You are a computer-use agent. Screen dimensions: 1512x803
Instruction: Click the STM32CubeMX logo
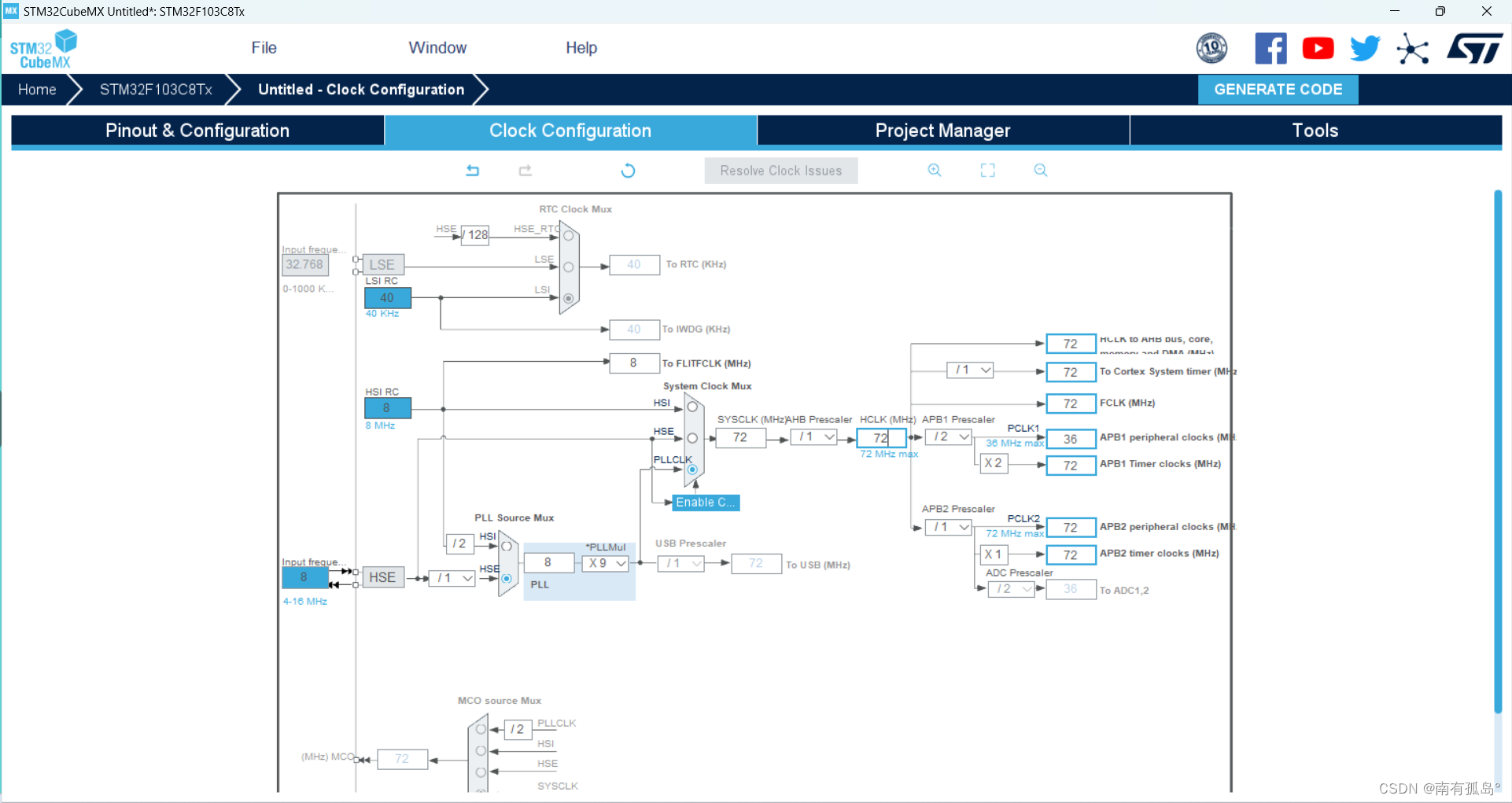click(x=43, y=49)
